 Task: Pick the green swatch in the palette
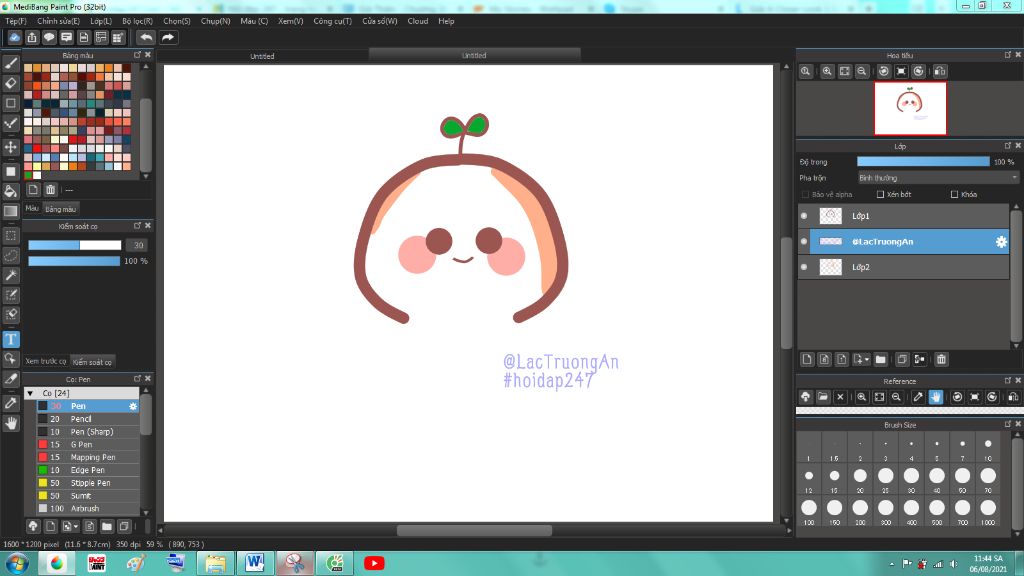(x=28, y=175)
